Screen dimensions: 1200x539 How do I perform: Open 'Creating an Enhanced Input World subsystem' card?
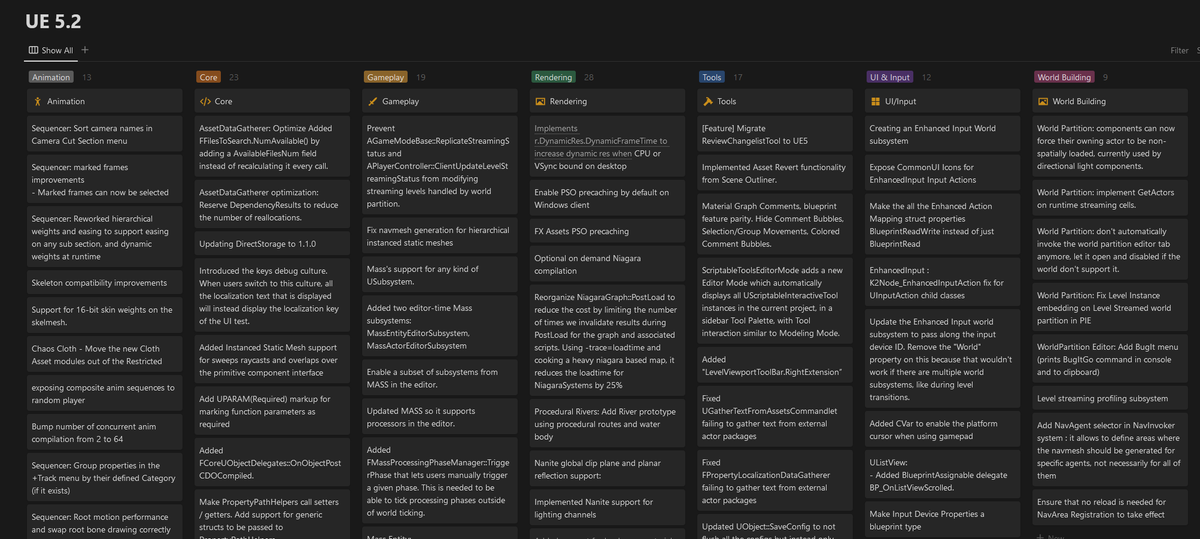tap(943, 135)
